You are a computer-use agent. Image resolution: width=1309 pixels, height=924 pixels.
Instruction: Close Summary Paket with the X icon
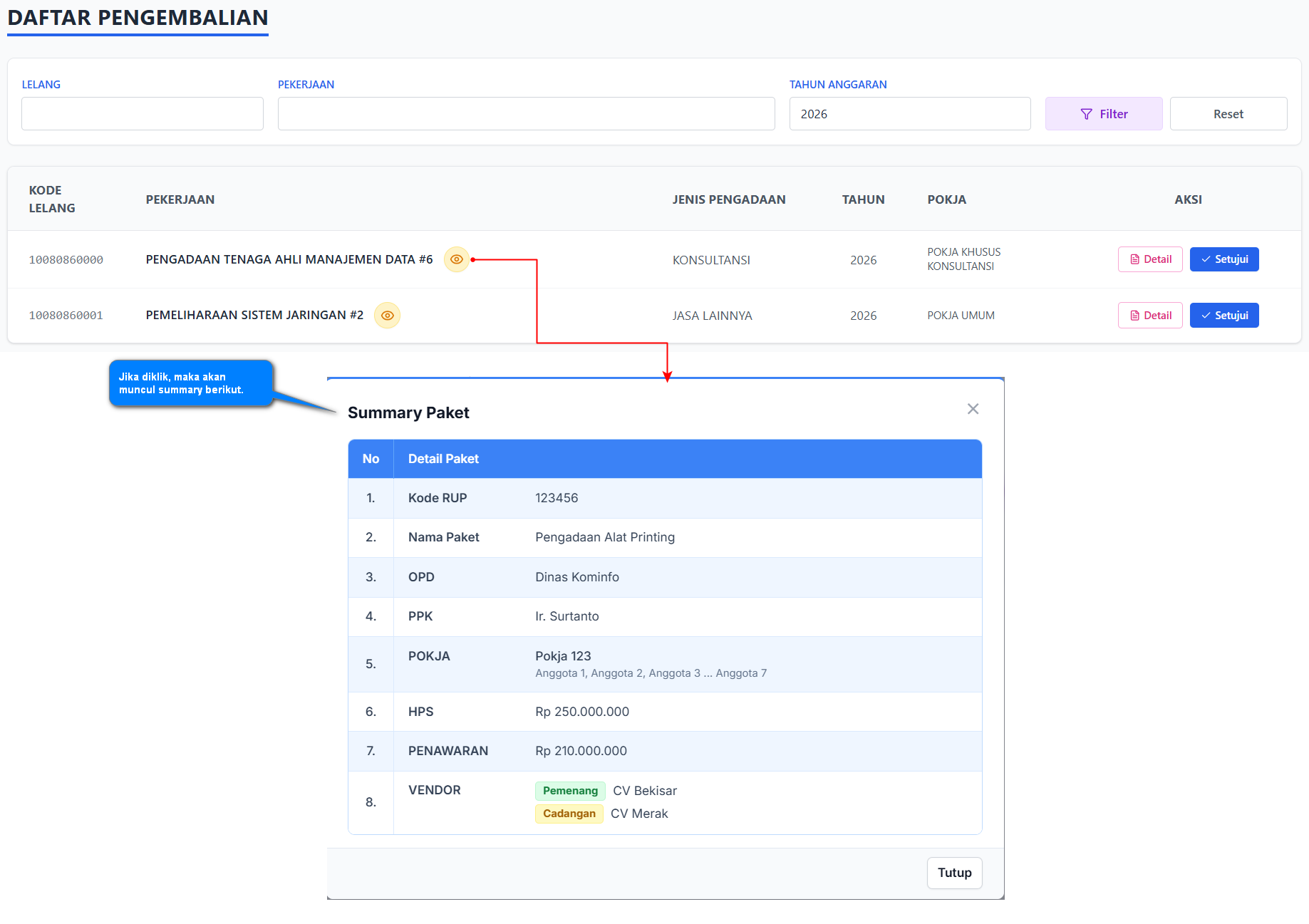(973, 409)
